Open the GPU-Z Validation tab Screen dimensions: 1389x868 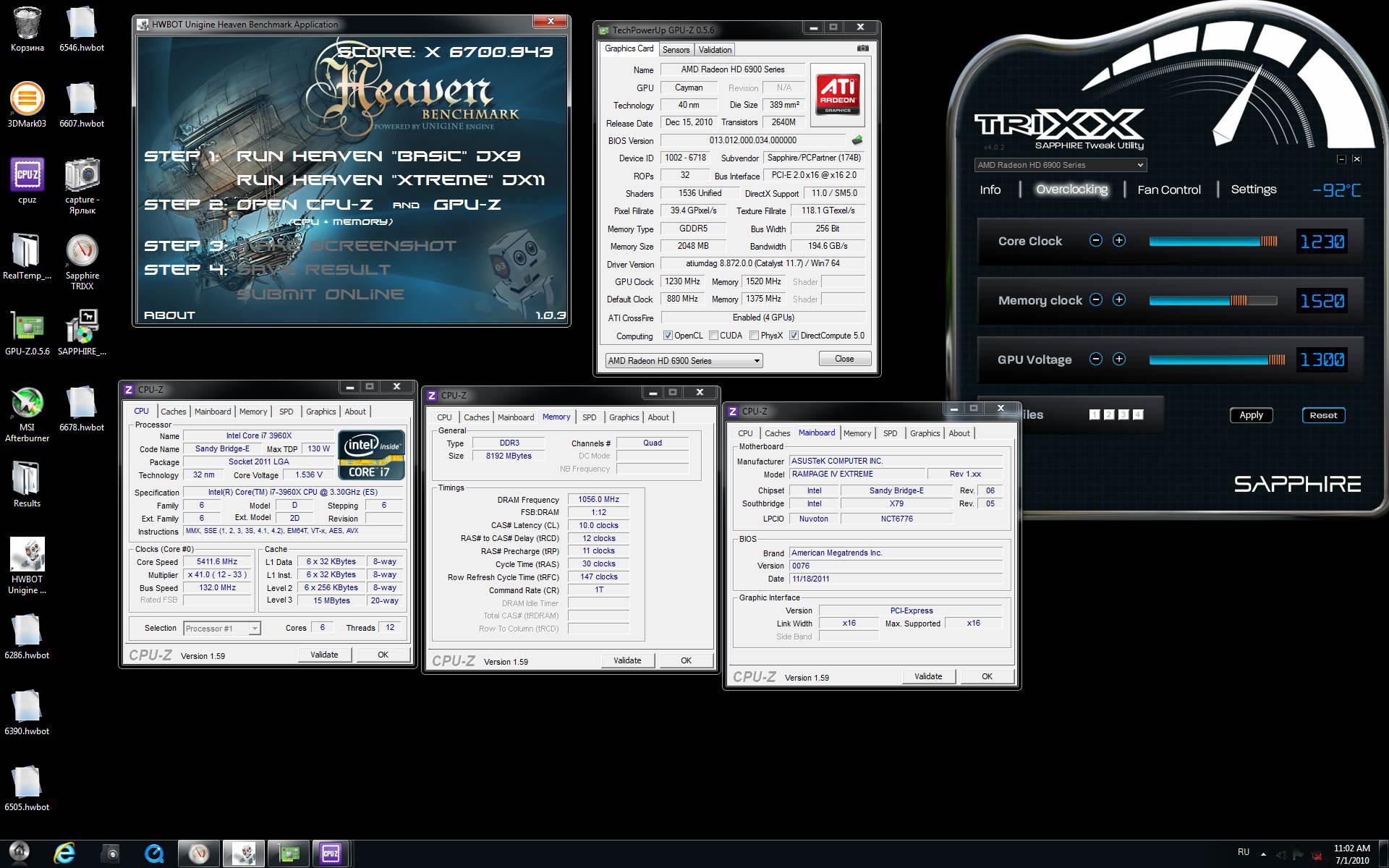click(x=715, y=50)
